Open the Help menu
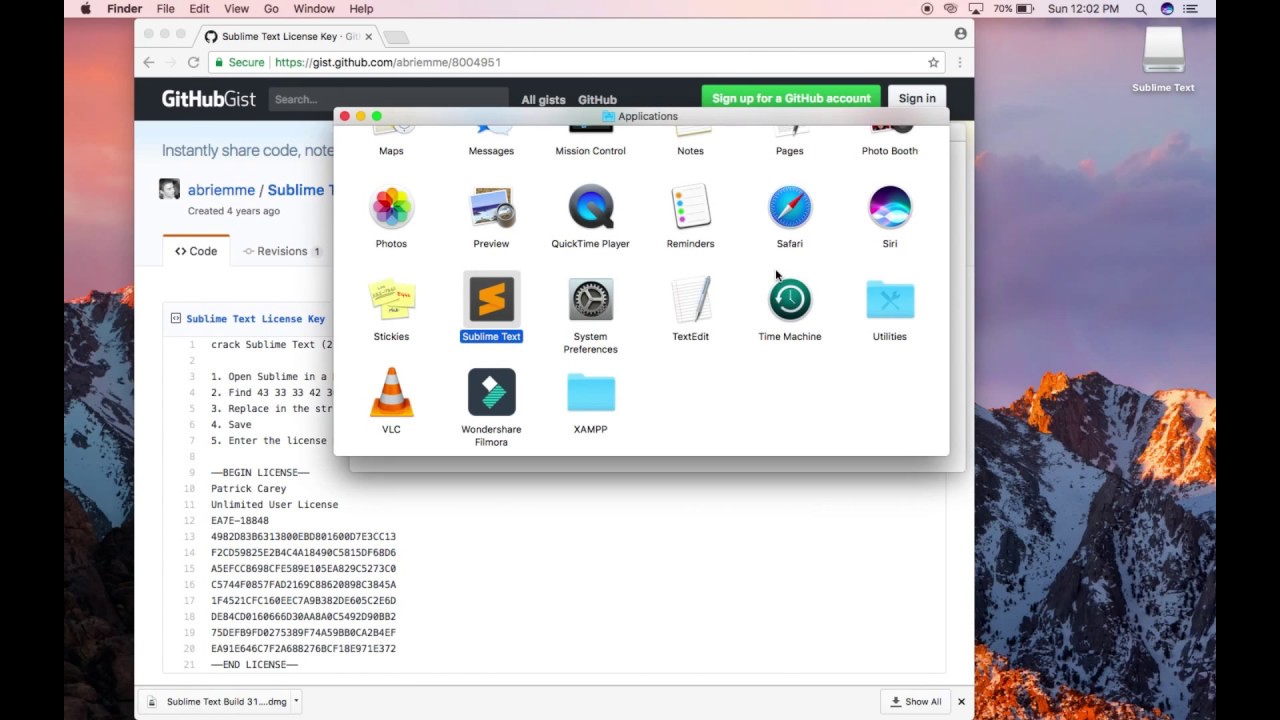Viewport: 1280px width, 720px height. coord(361,9)
